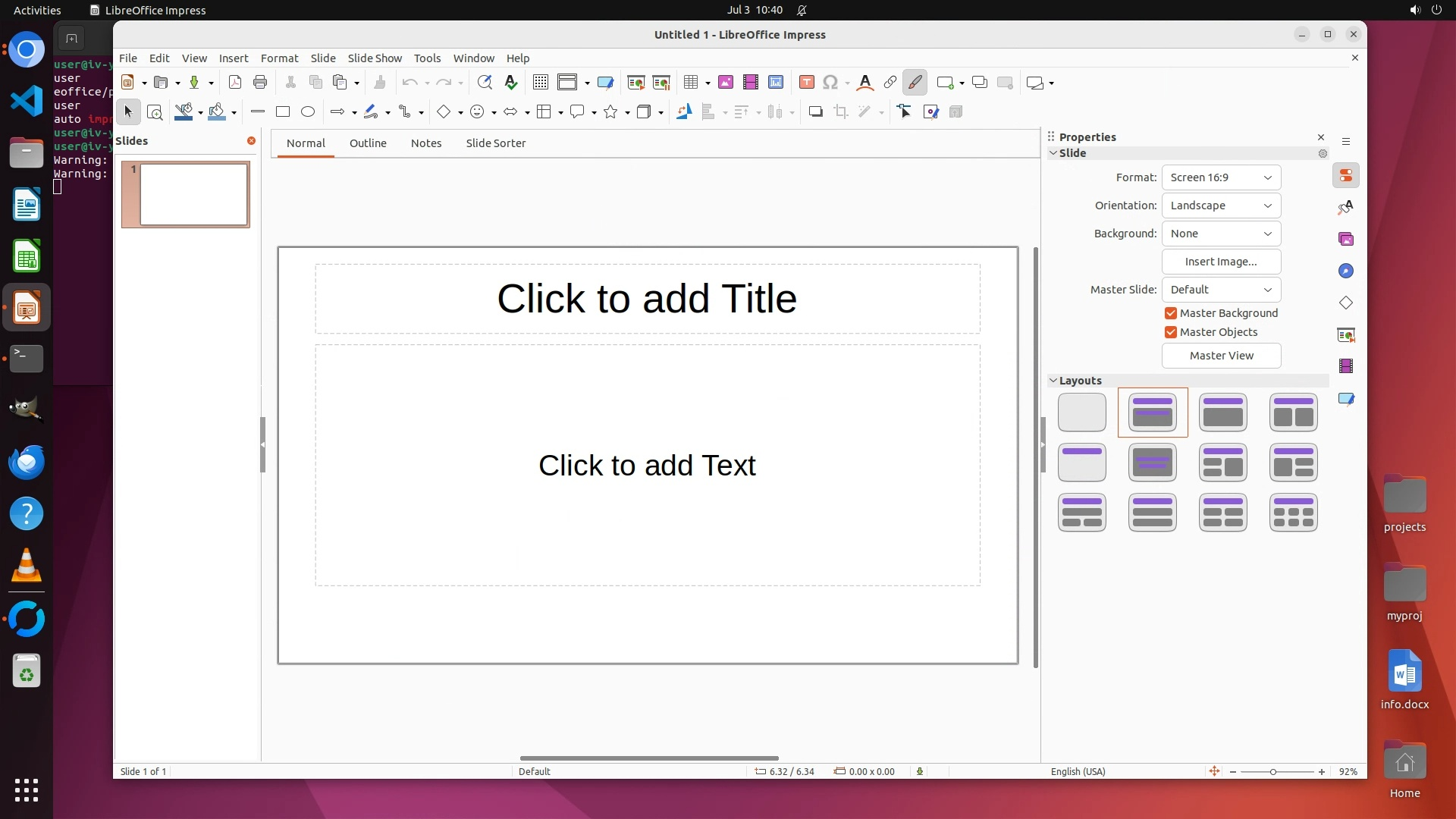Screen dimensions: 1456x819
Task: Open the Shapes sidebar deck icon
Action: (x=1346, y=303)
